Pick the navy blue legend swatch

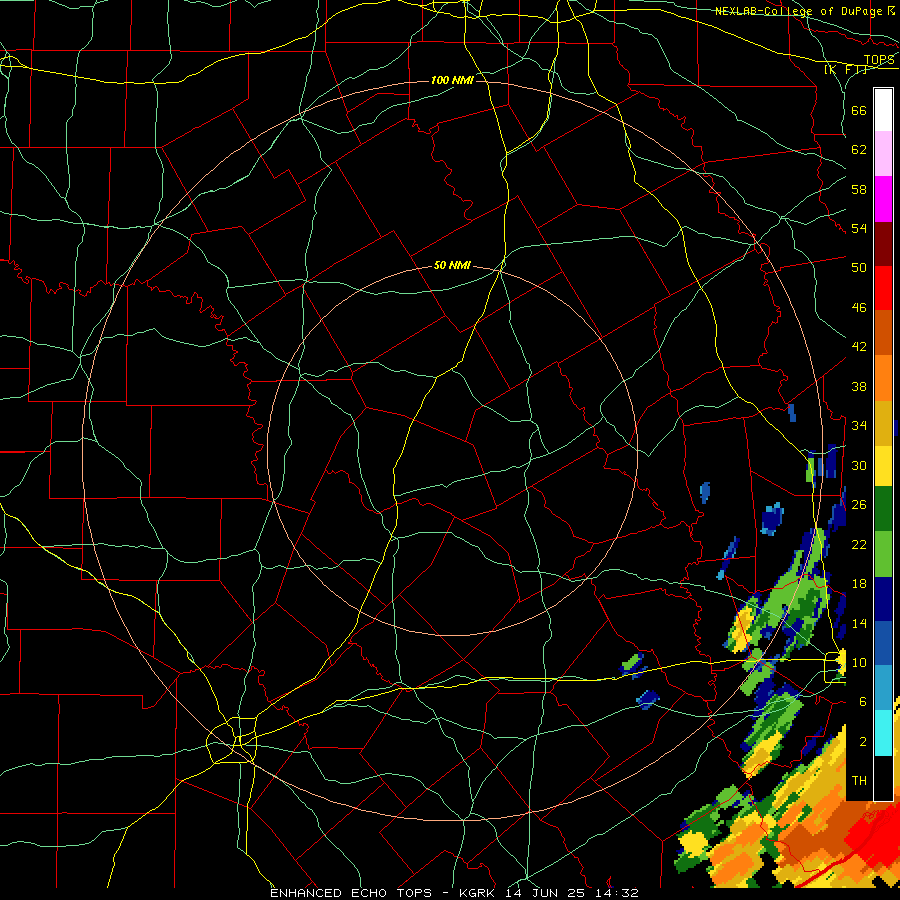(883, 599)
